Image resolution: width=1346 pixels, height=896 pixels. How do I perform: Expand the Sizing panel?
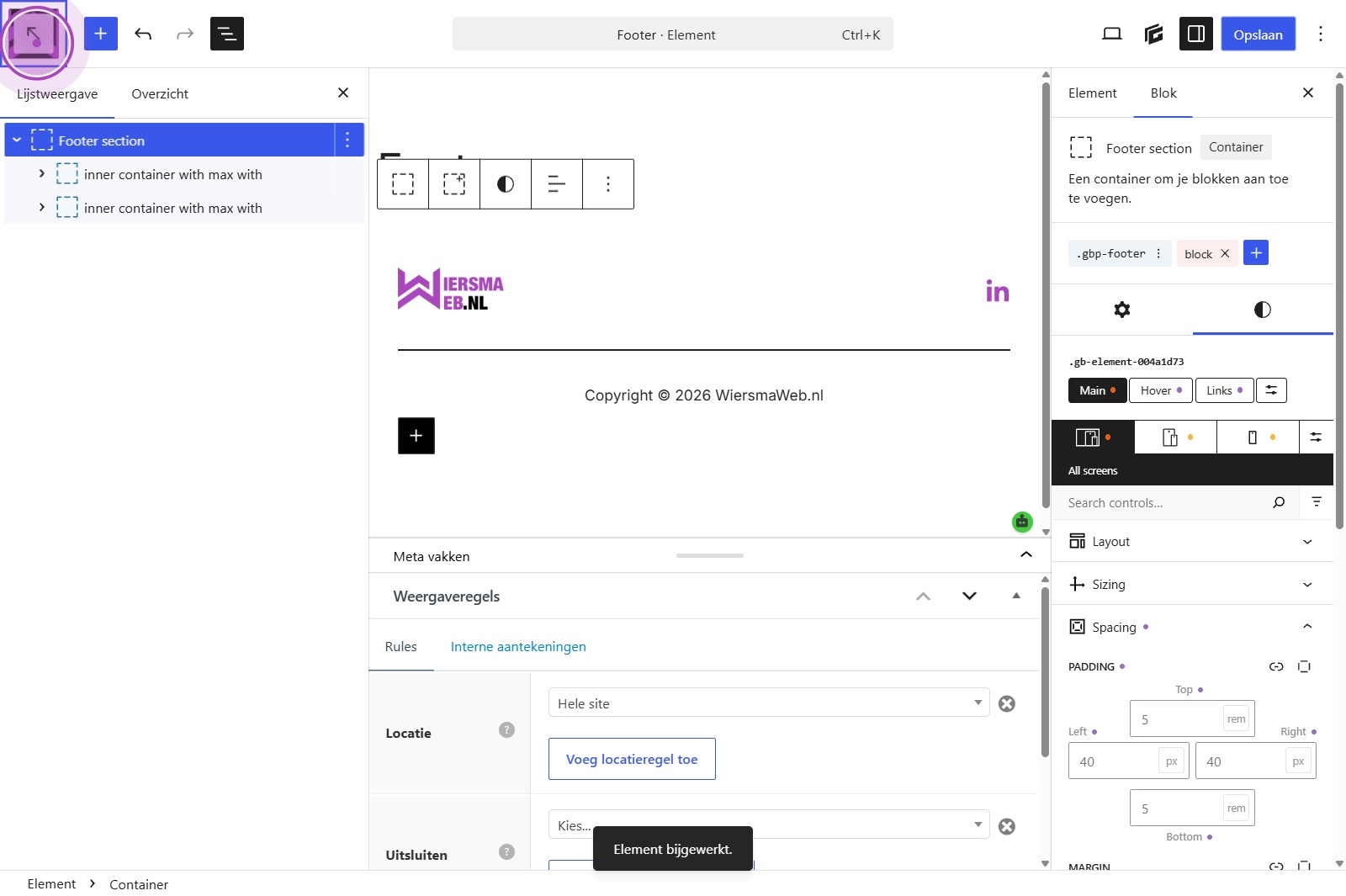[x=1192, y=585]
